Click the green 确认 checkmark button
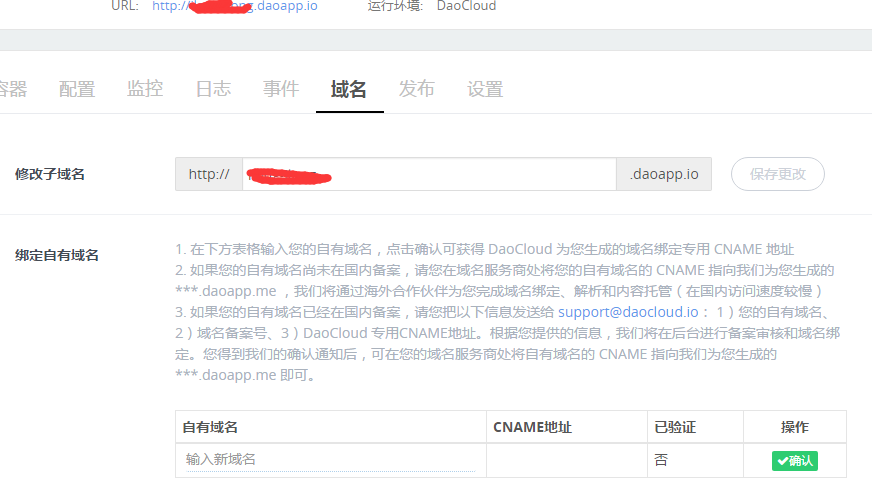This screenshot has width=872, height=504. pyautogui.click(x=795, y=461)
